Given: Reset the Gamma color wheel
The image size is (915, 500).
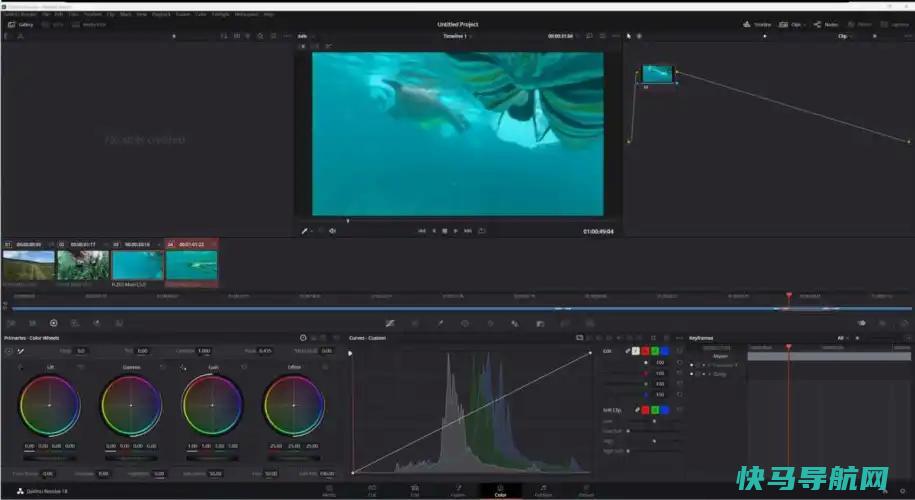Looking at the screenshot, I should (162, 367).
